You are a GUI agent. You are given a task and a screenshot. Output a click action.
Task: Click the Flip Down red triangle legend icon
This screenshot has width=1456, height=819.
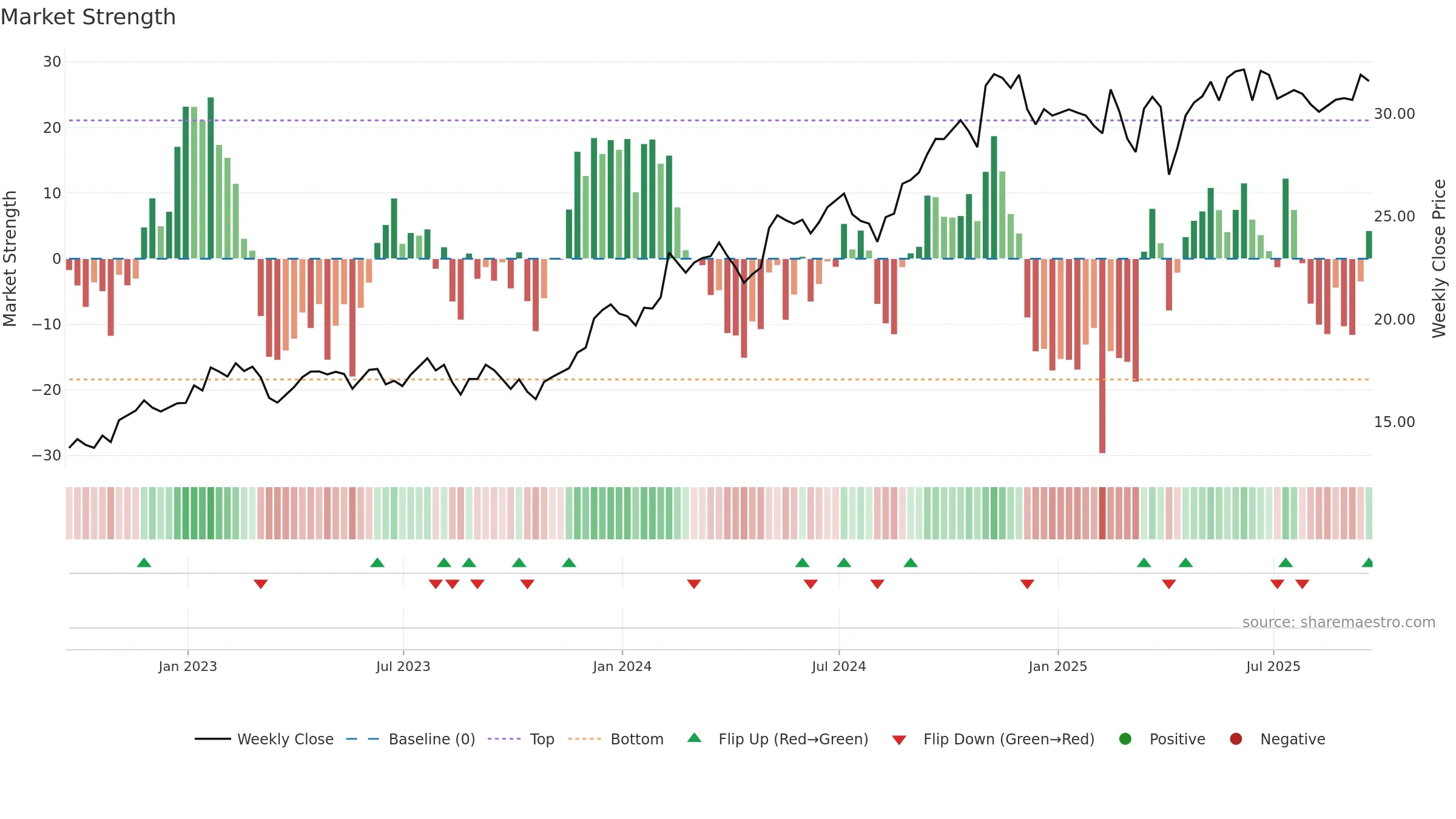(899, 740)
